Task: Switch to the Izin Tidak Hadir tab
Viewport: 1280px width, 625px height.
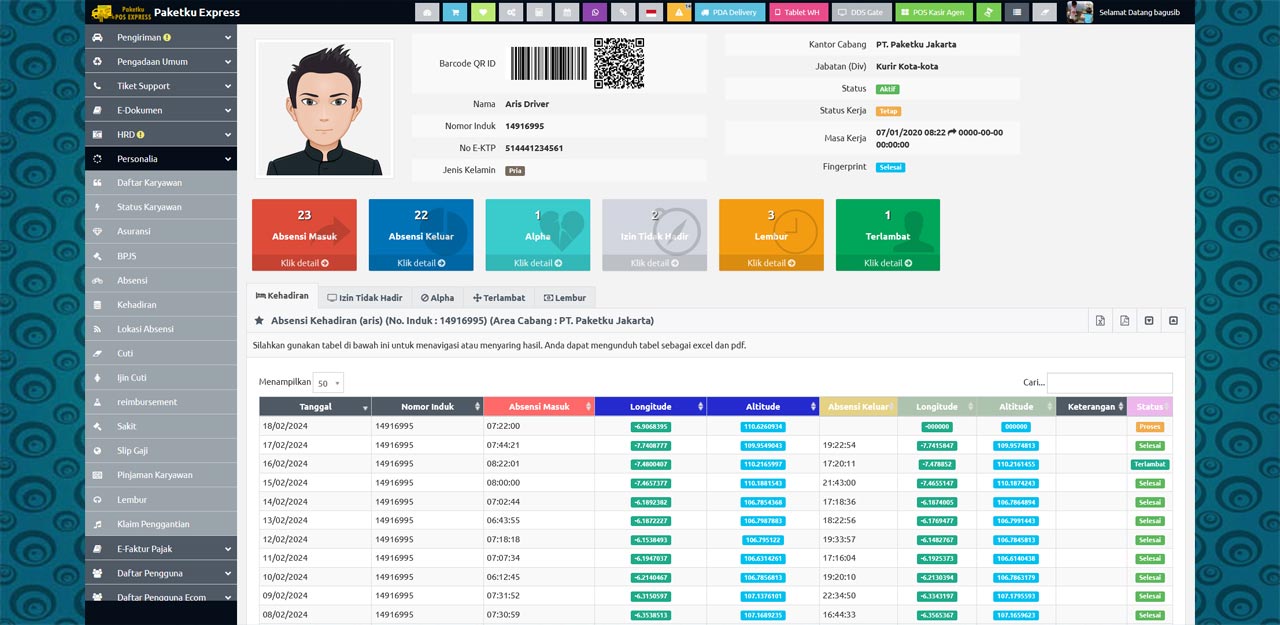Action: (364, 298)
